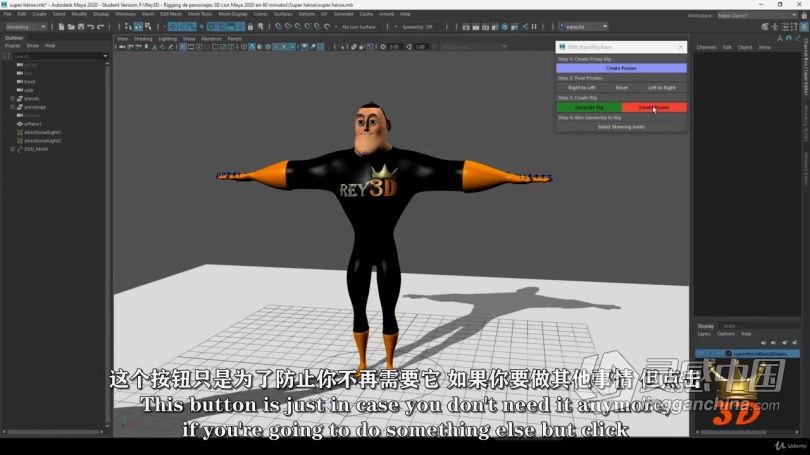Open the Mesh Tools menu
Image resolution: width=810 pixels, height=455 pixels.
tap(200, 14)
